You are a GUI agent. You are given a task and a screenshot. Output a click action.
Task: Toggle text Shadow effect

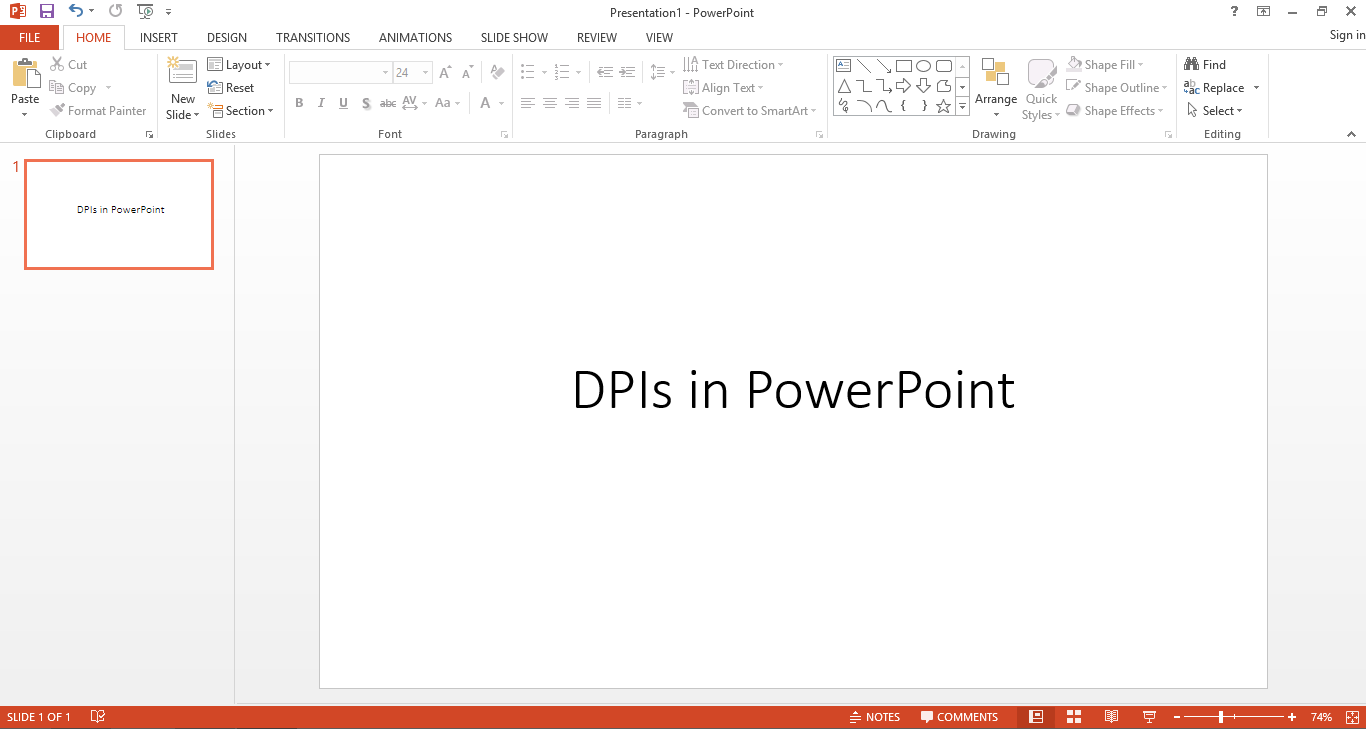(x=366, y=103)
